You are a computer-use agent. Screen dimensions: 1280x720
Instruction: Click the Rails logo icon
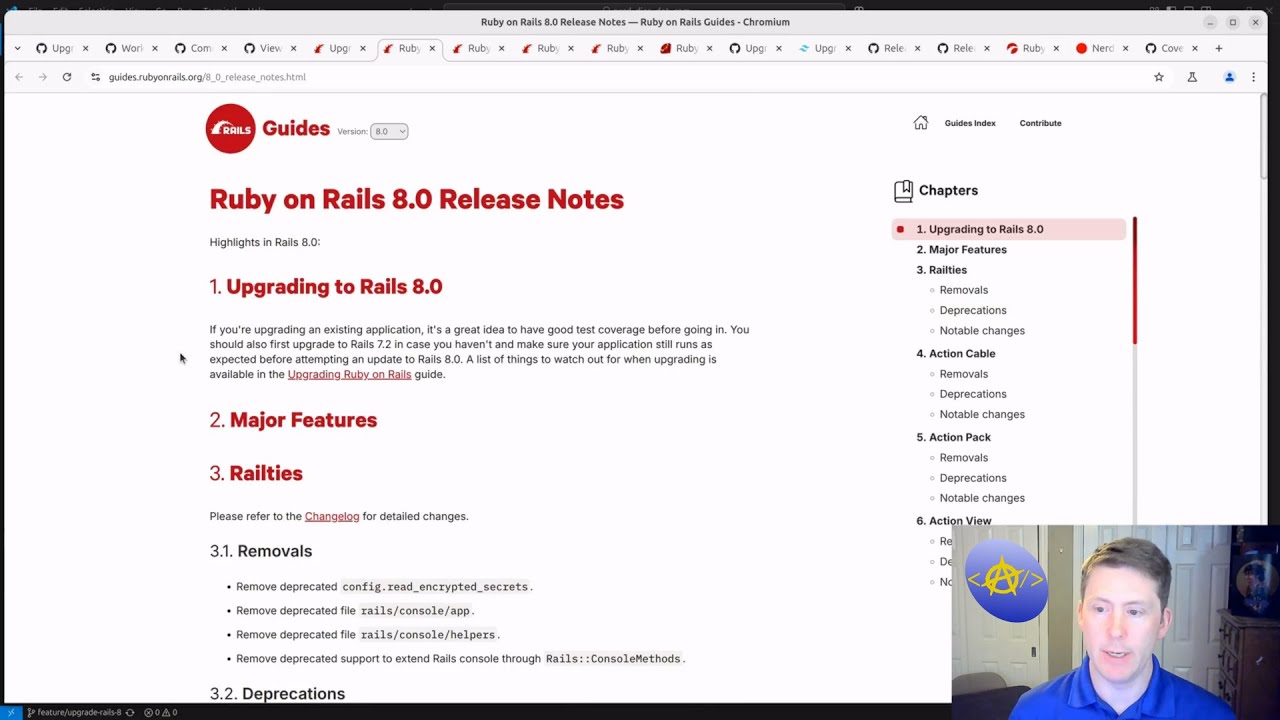pyautogui.click(x=231, y=129)
